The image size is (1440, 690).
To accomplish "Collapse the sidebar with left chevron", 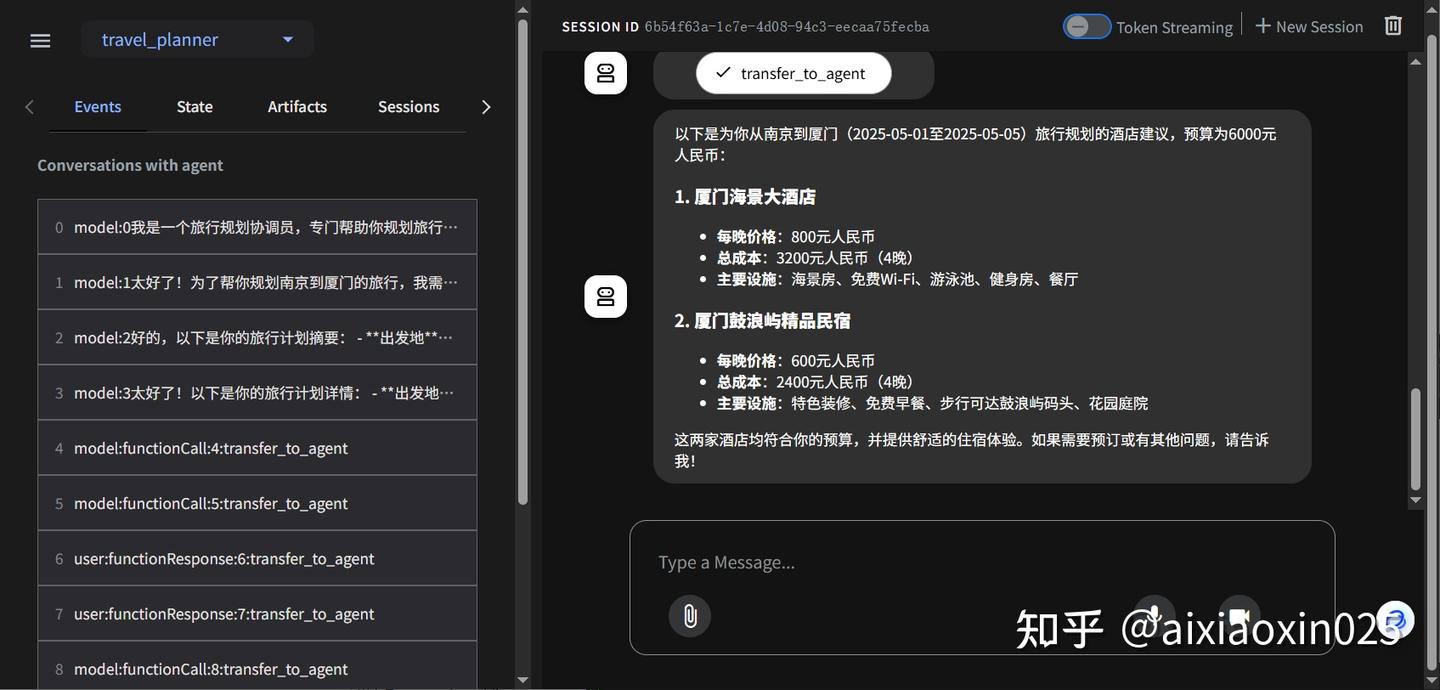I will (x=29, y=106).
